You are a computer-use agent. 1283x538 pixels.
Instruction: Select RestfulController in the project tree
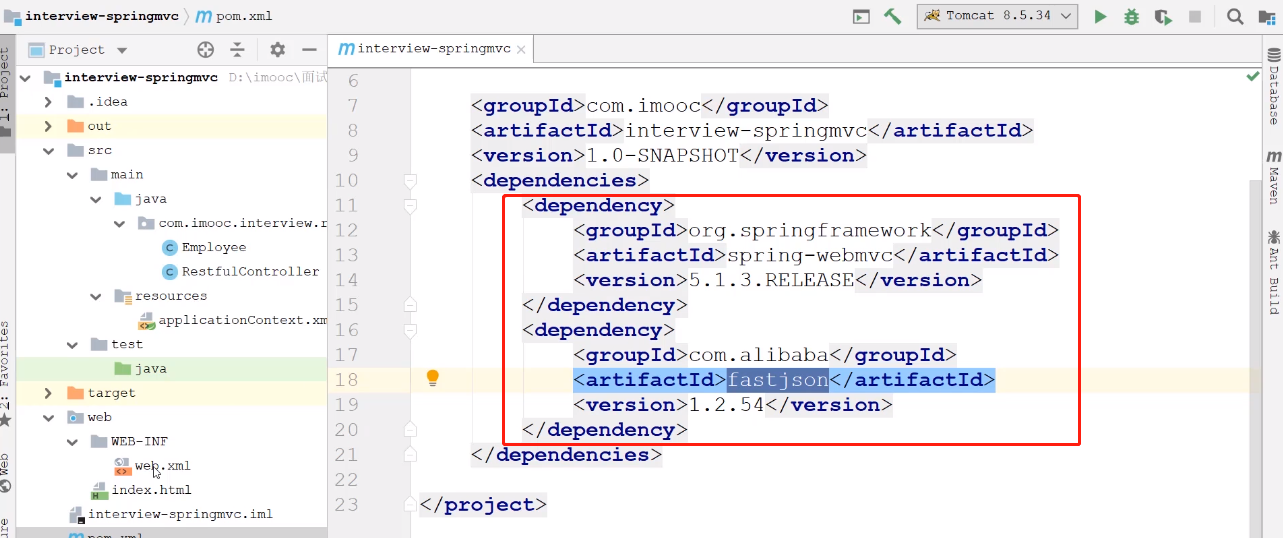tap(250, 271)
